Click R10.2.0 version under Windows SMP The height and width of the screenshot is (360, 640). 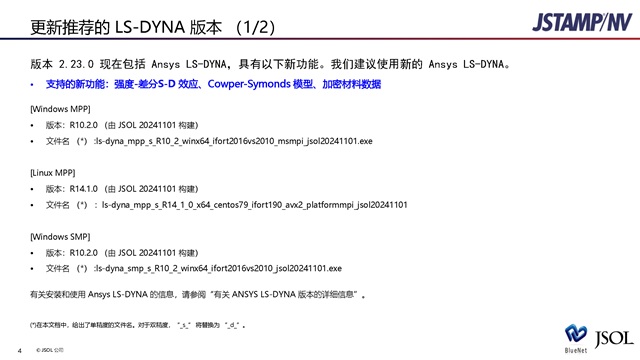click(x=122, y=253)
